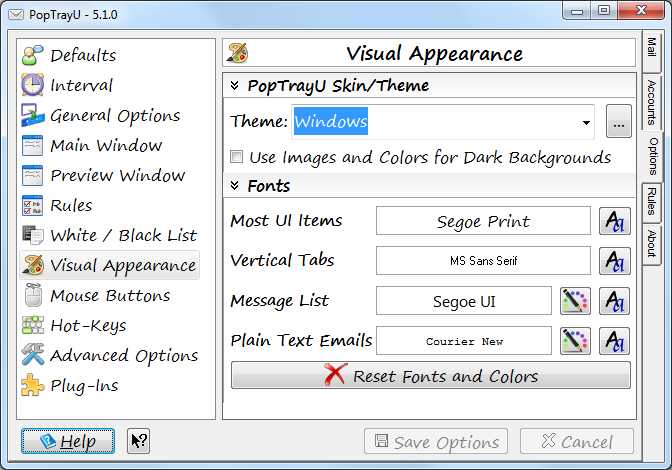This screenshot has width=672, height=470.
Task: Open font picker for Vertical Tabs
Action: click(x=615, y=261)
